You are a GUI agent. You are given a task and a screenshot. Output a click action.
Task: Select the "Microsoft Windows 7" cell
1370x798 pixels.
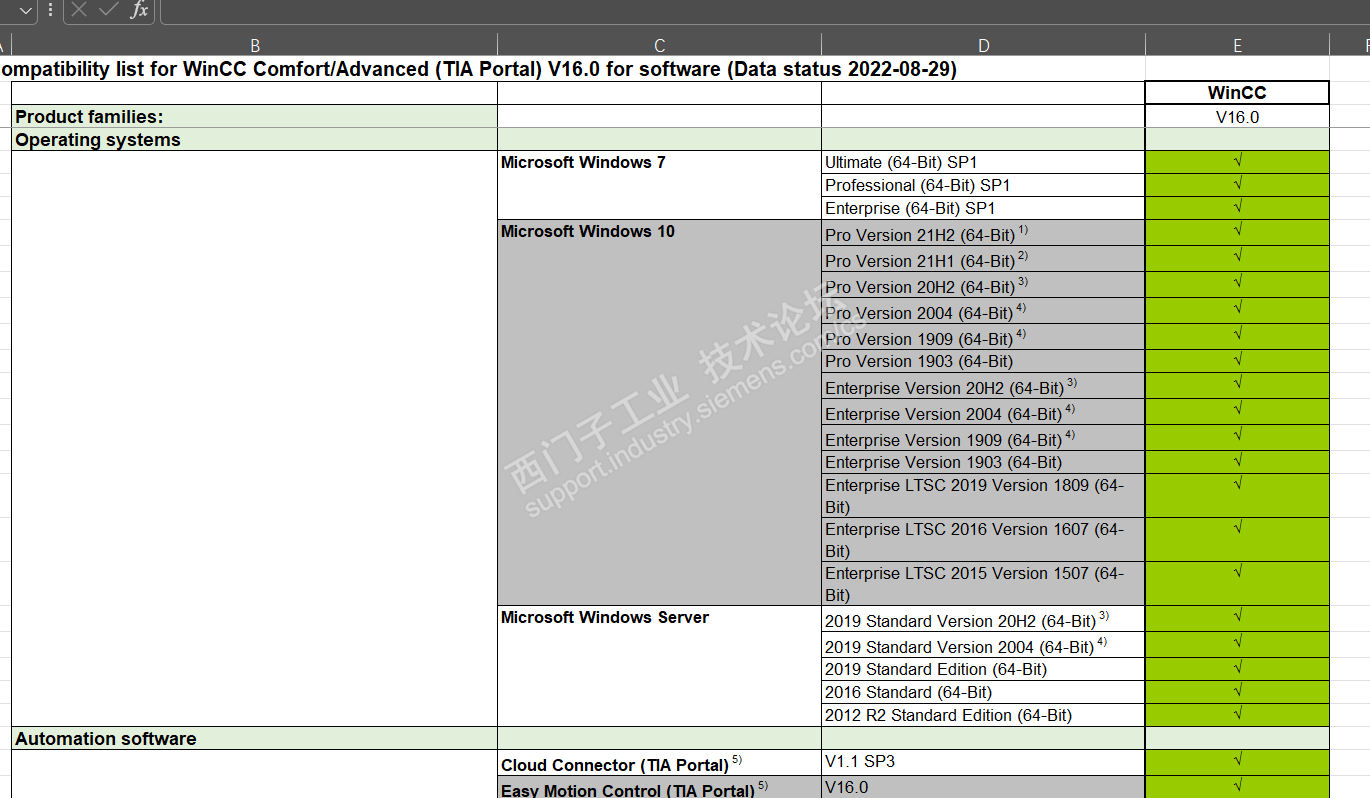click(x=659, y=185)
